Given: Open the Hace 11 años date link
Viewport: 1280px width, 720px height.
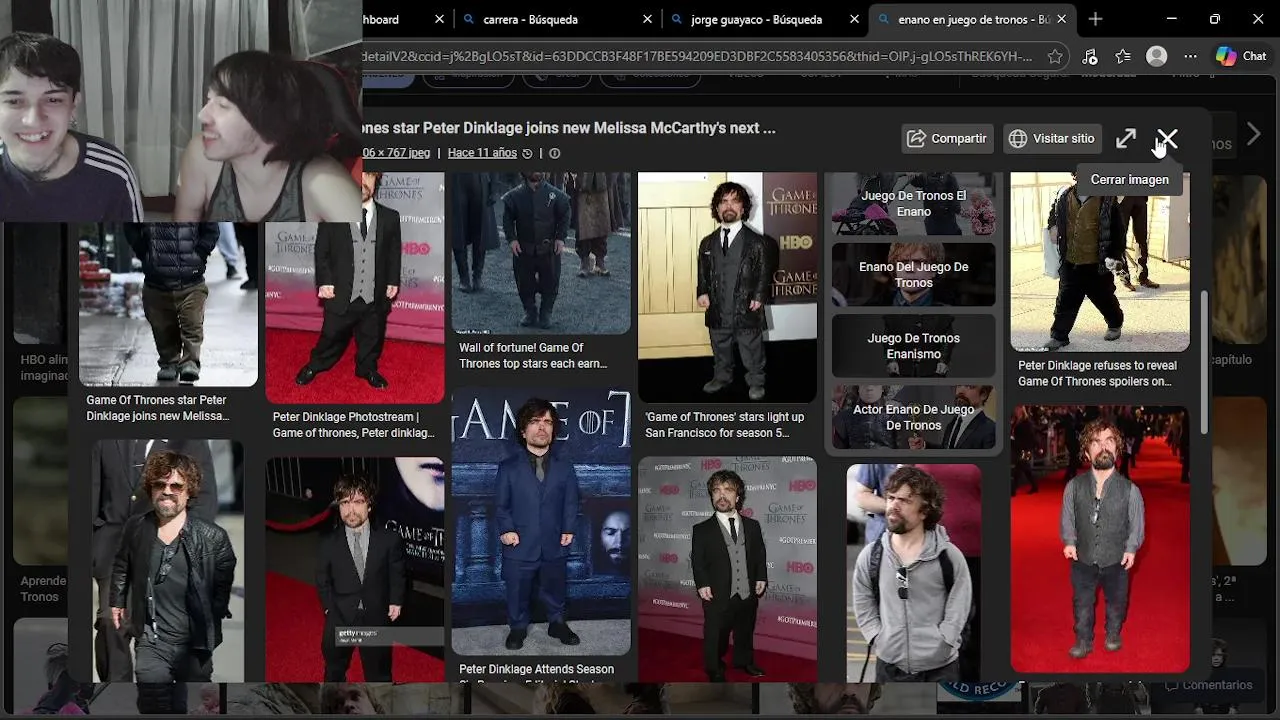Looking at the screenshot, I should (482, 153).
